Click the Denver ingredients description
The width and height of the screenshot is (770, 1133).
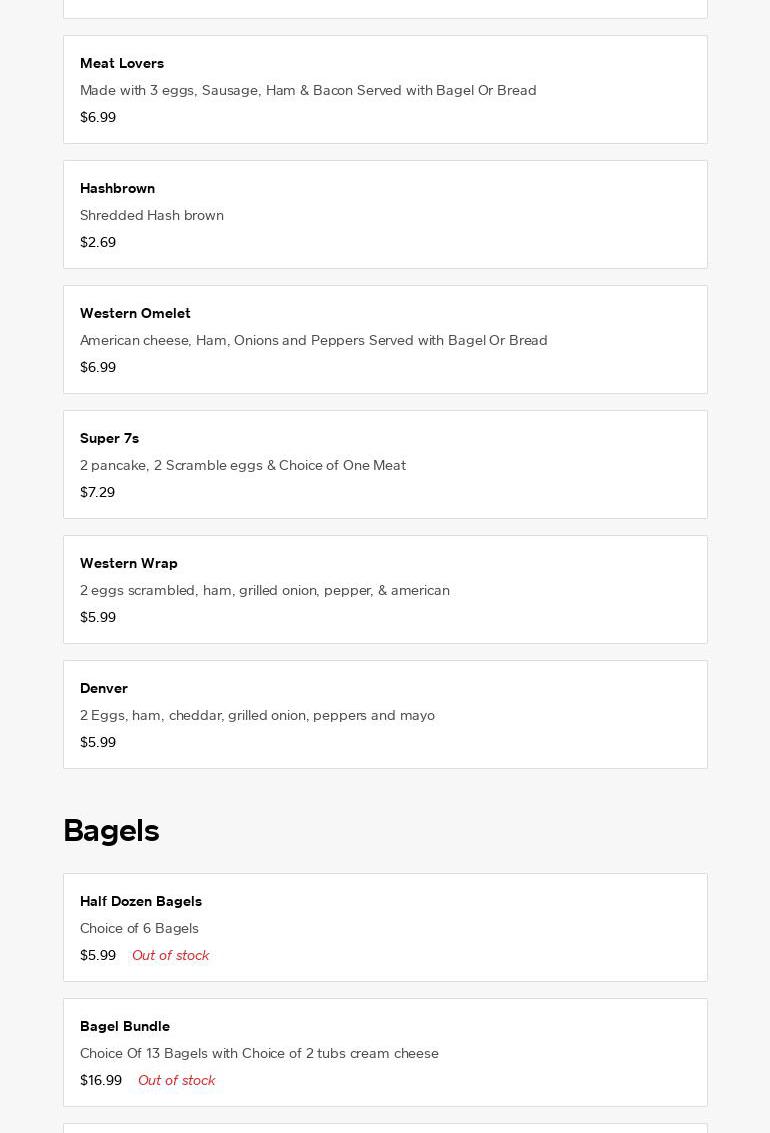point(257,715)
